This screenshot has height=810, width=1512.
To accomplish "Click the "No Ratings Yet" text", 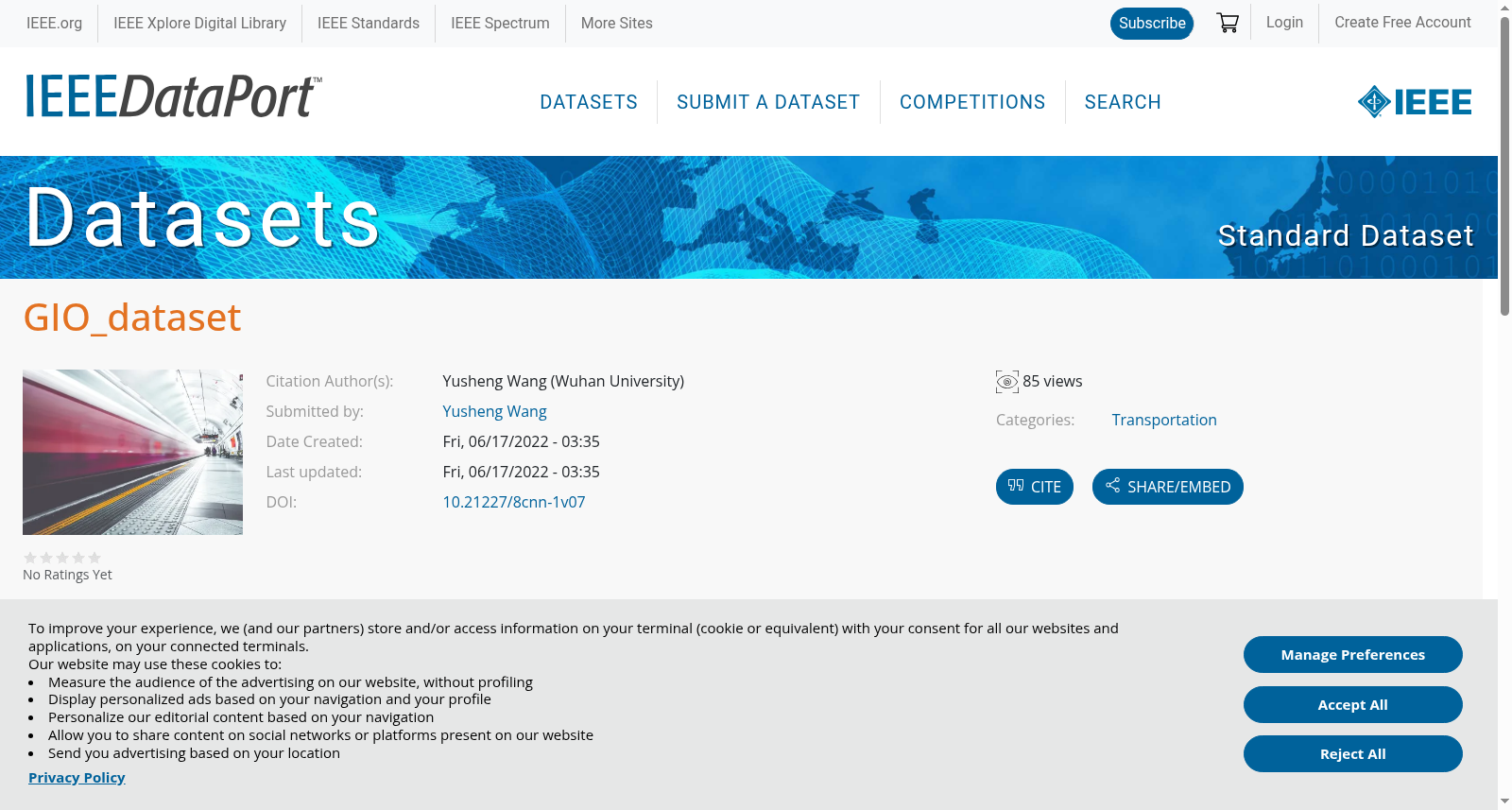I will (67, 575).
